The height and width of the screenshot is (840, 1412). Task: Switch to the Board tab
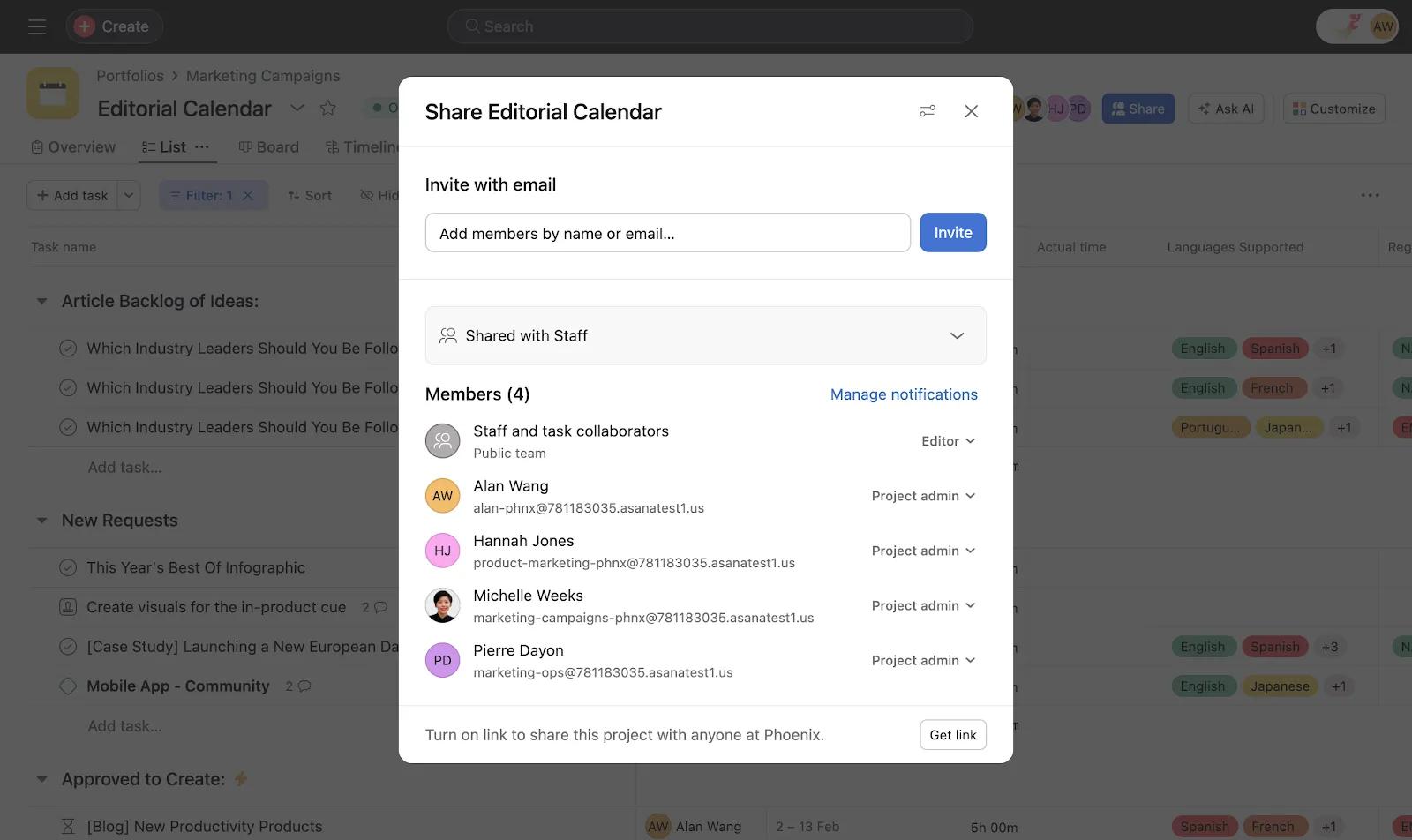[x=269, y=147]
